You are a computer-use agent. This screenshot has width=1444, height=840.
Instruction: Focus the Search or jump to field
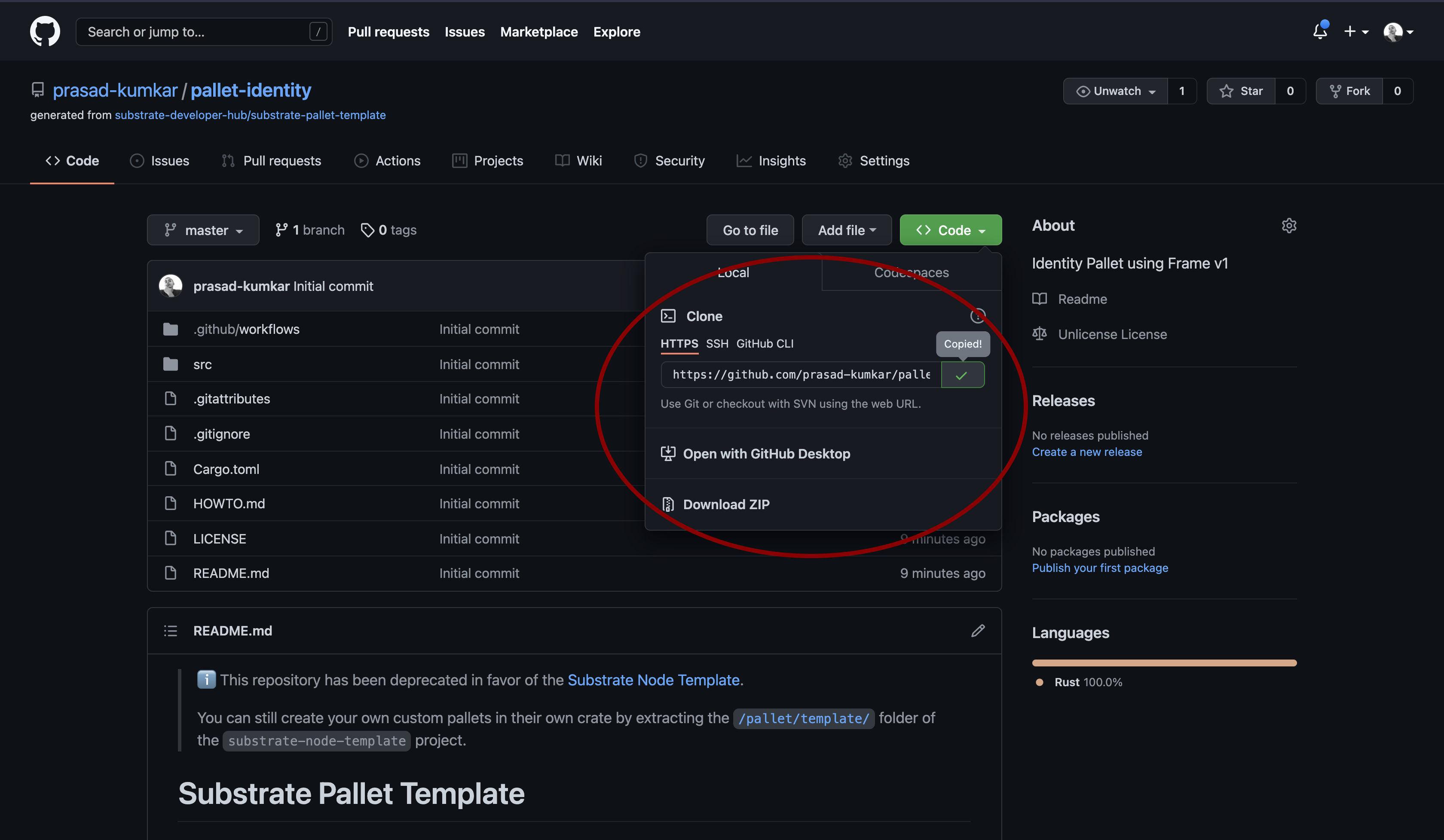pyautogui.click(x=195, y=31)
